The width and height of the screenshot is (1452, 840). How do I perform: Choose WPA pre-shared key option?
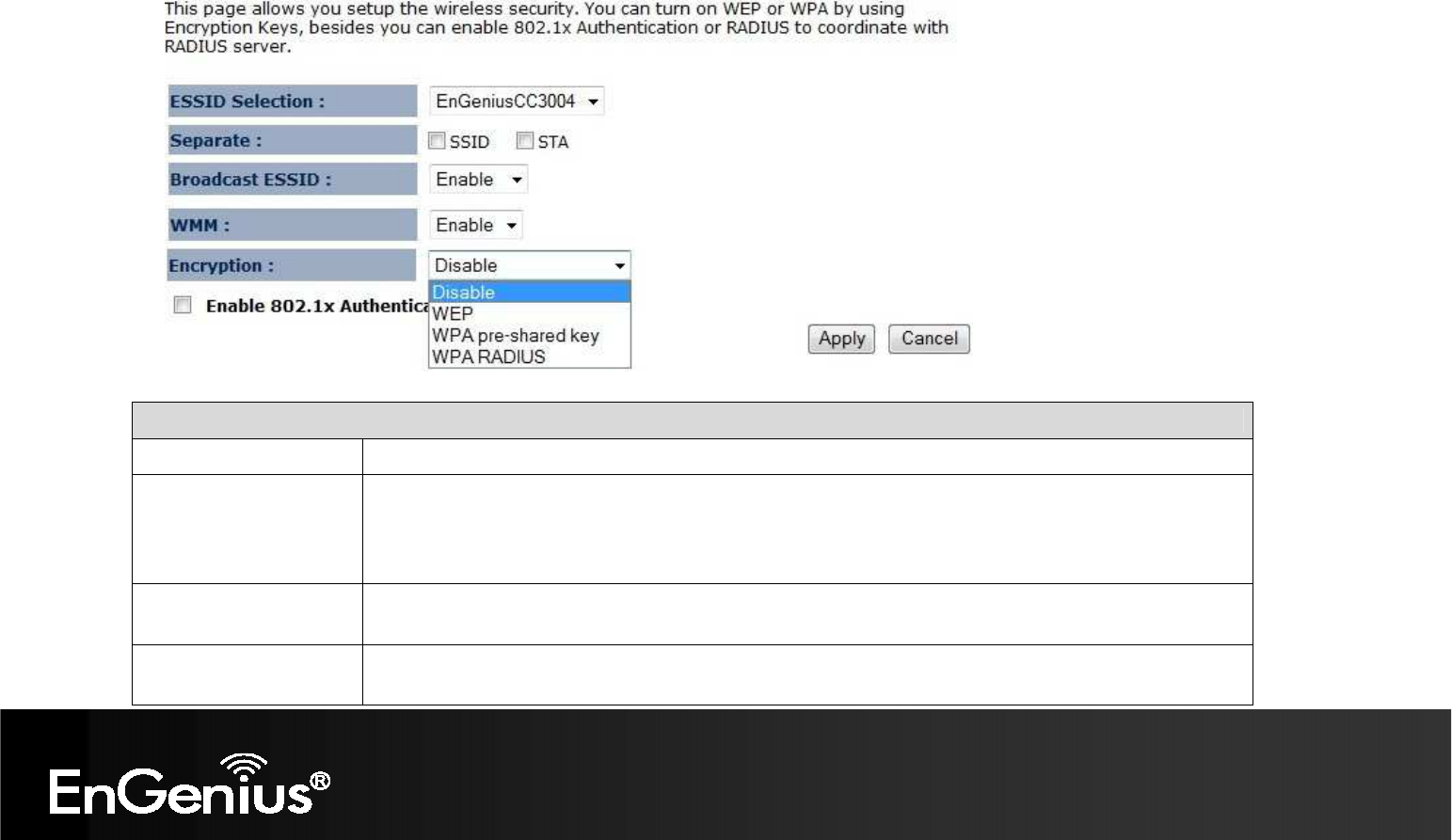530,336
